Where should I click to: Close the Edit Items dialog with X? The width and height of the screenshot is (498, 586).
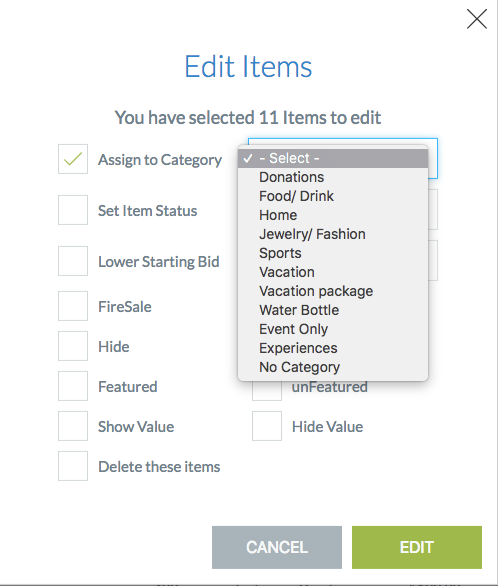(x=477, y=19)
